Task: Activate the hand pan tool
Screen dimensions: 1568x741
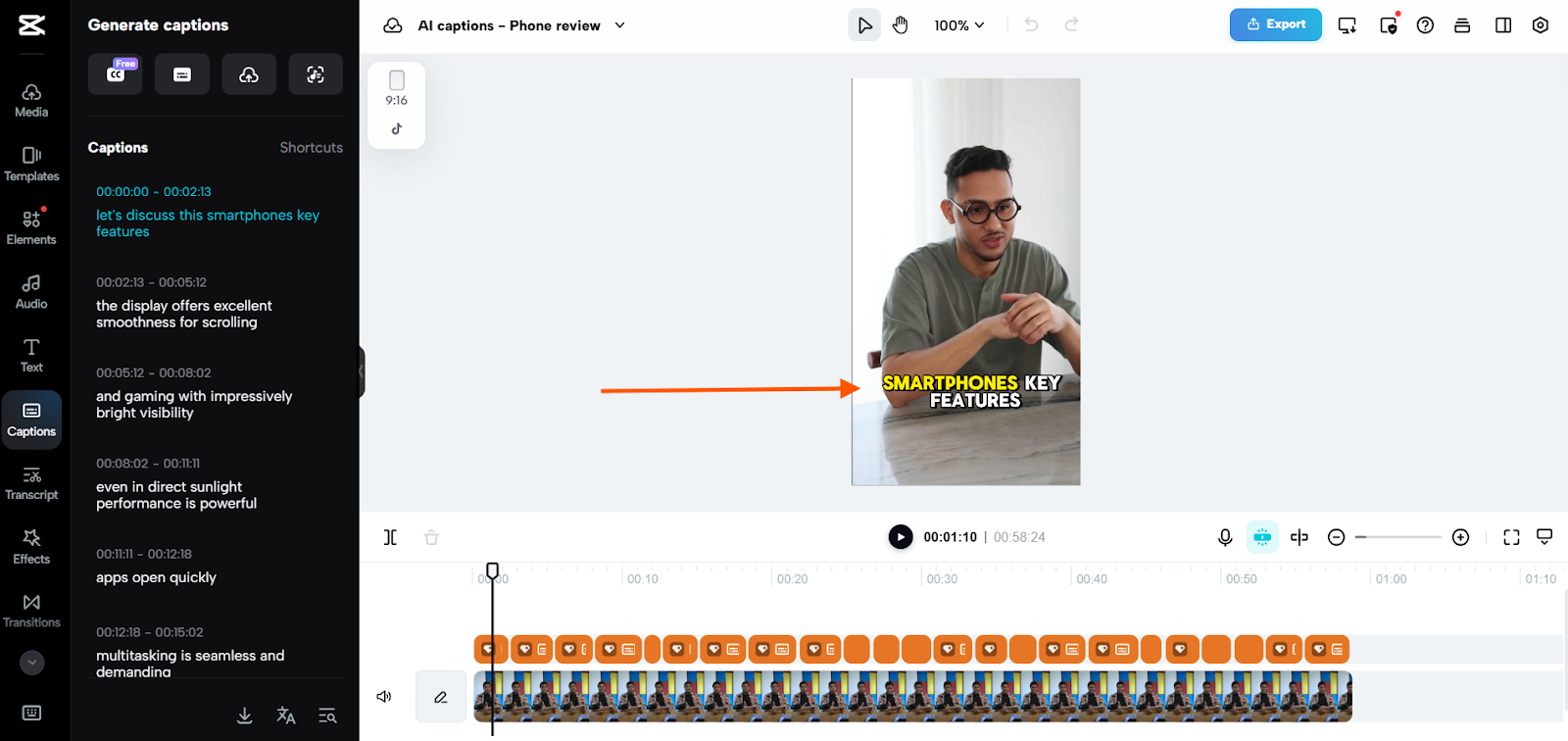Action: coord(901,25)
